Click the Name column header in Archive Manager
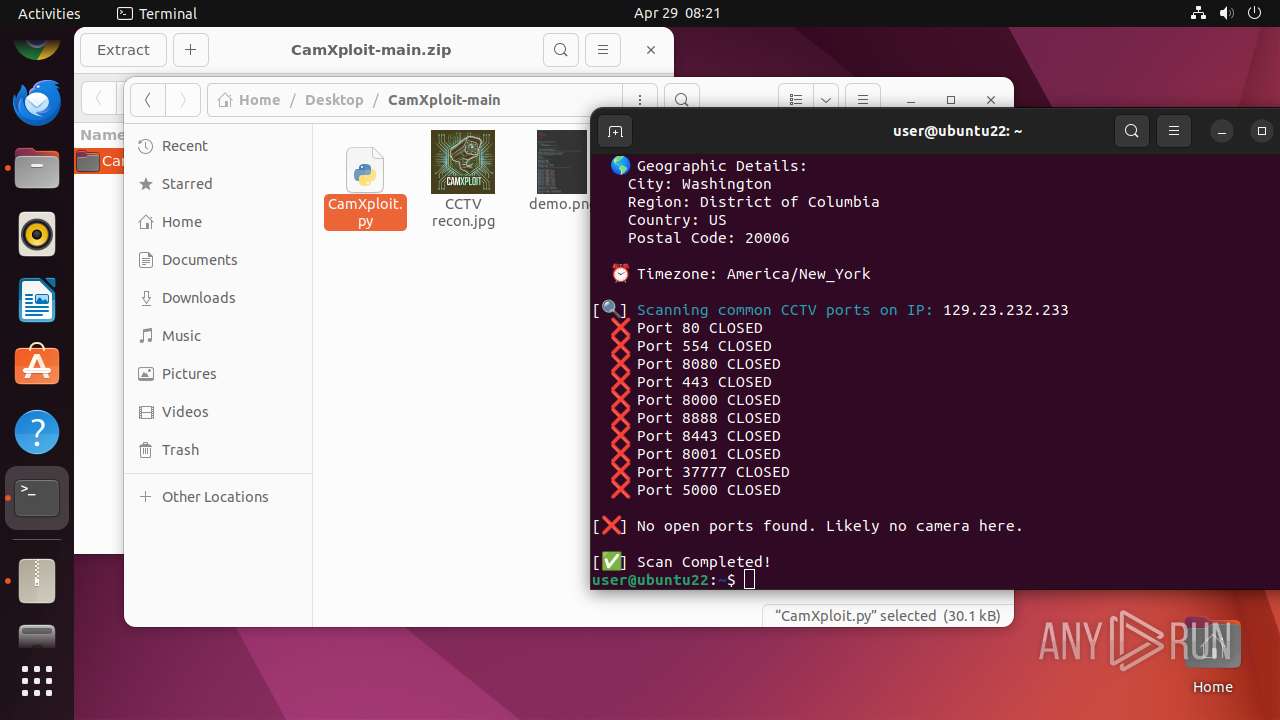 [x=102, y=135]
